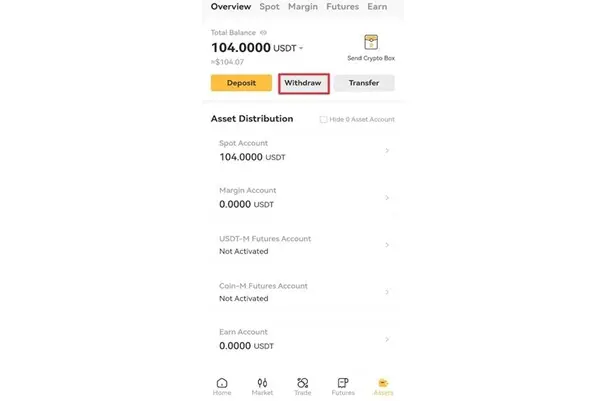Expand Spot Account chevron
The image size is (602, 401).
[387, 151]
